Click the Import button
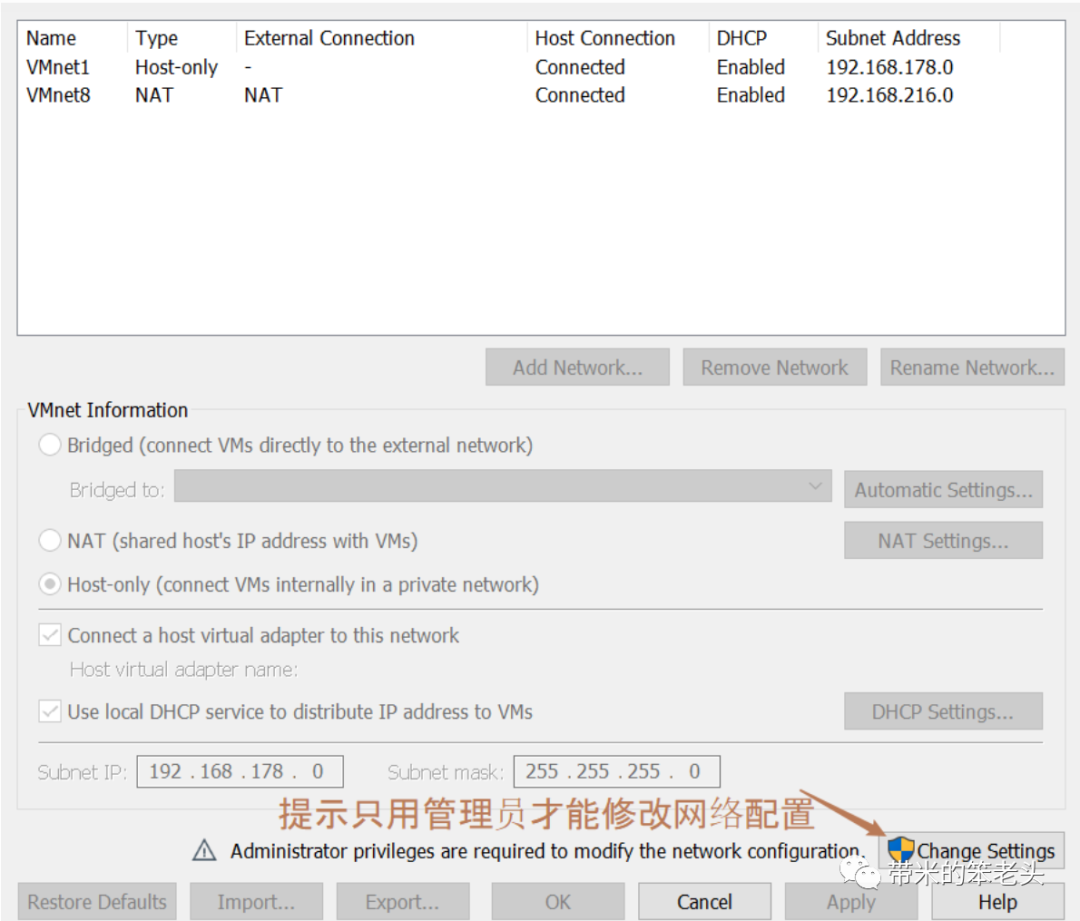The width and height of the screenshot is (1080, 921). [x=256, y=902]
